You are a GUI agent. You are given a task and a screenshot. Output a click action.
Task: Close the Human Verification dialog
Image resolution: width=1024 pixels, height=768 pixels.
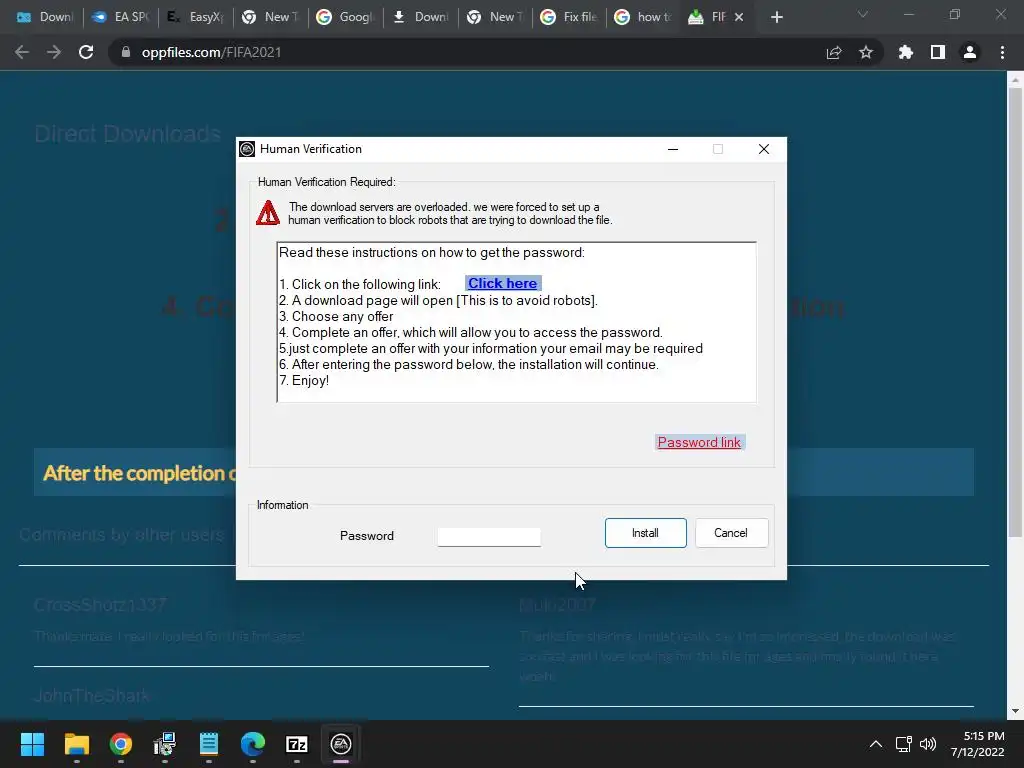pyautogui.click(x=763, y=149)
